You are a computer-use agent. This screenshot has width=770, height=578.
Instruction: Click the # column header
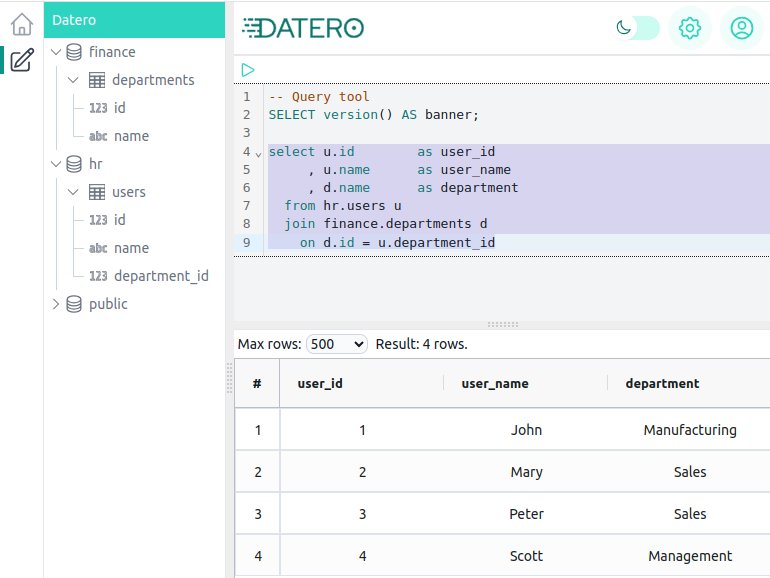pos(257,384)
